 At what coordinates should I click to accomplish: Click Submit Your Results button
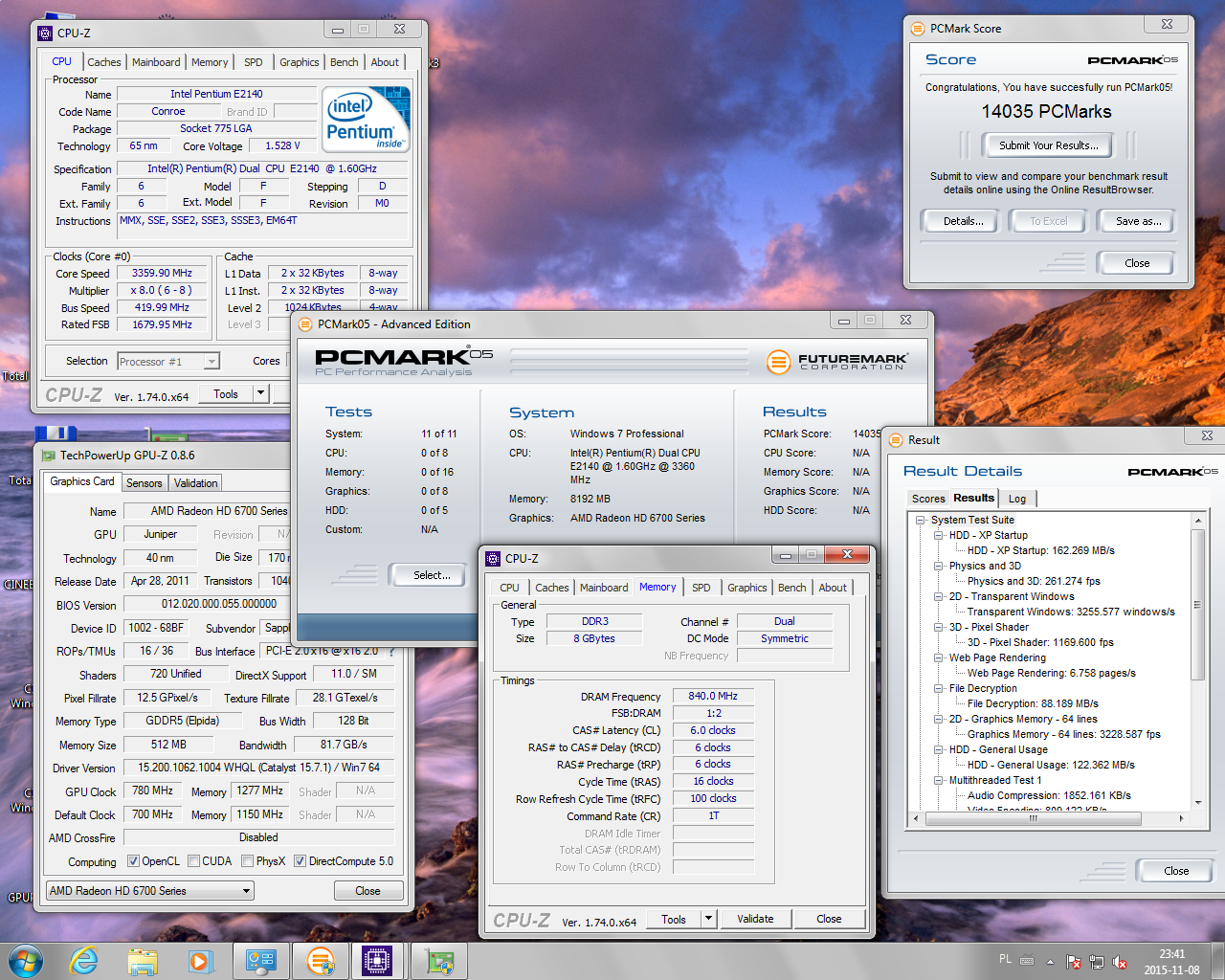[1048, 145]
